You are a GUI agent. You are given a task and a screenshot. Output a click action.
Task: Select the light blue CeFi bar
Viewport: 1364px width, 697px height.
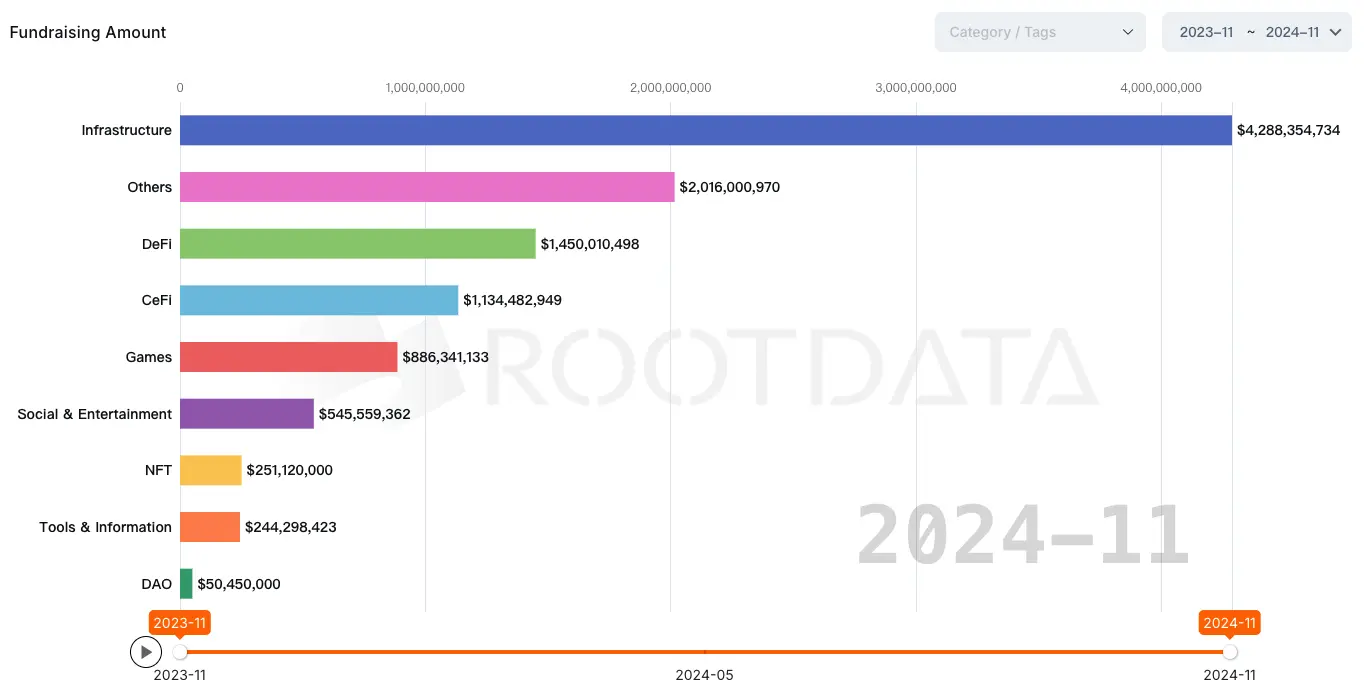tap(319, 300)
